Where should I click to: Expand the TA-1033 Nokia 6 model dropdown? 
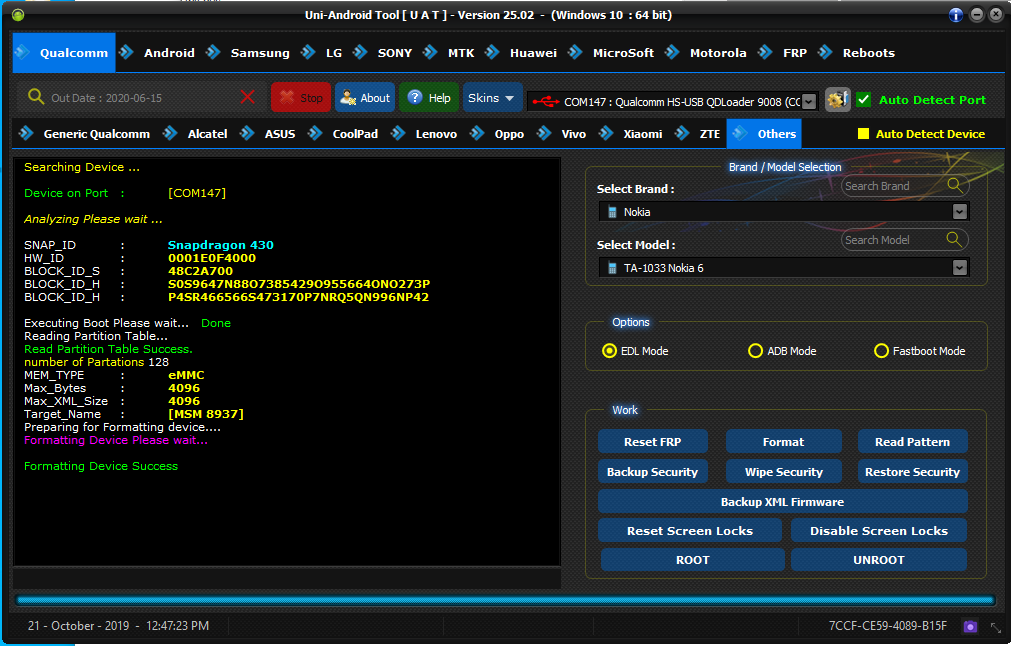coord(959,268)
